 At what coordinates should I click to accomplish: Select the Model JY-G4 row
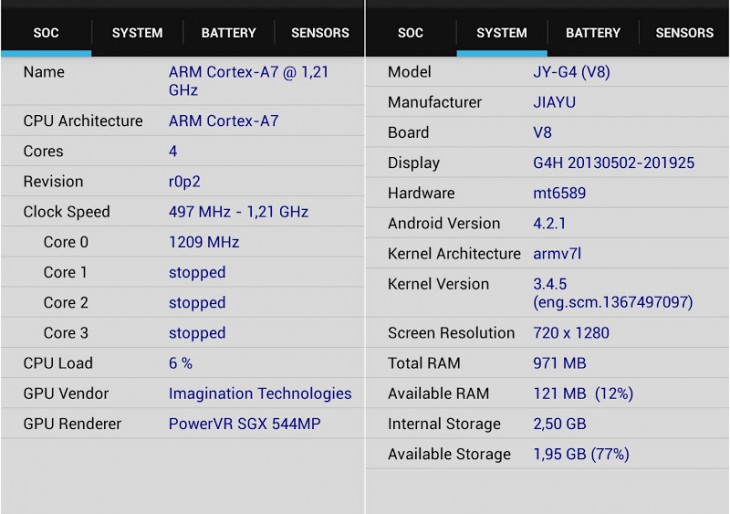[547, 72]
